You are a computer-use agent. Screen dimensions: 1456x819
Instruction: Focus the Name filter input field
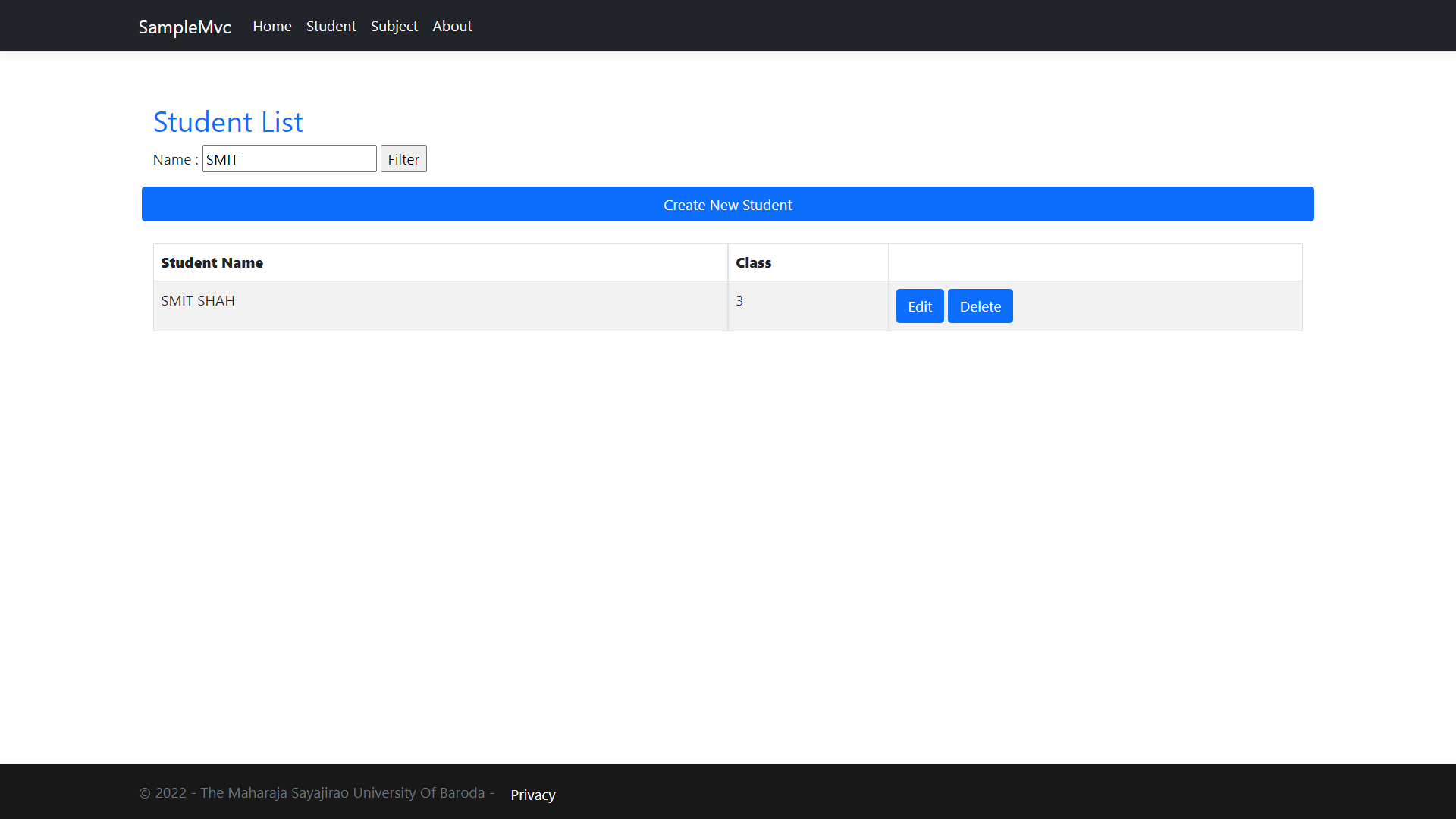click(x=289, y=158)
